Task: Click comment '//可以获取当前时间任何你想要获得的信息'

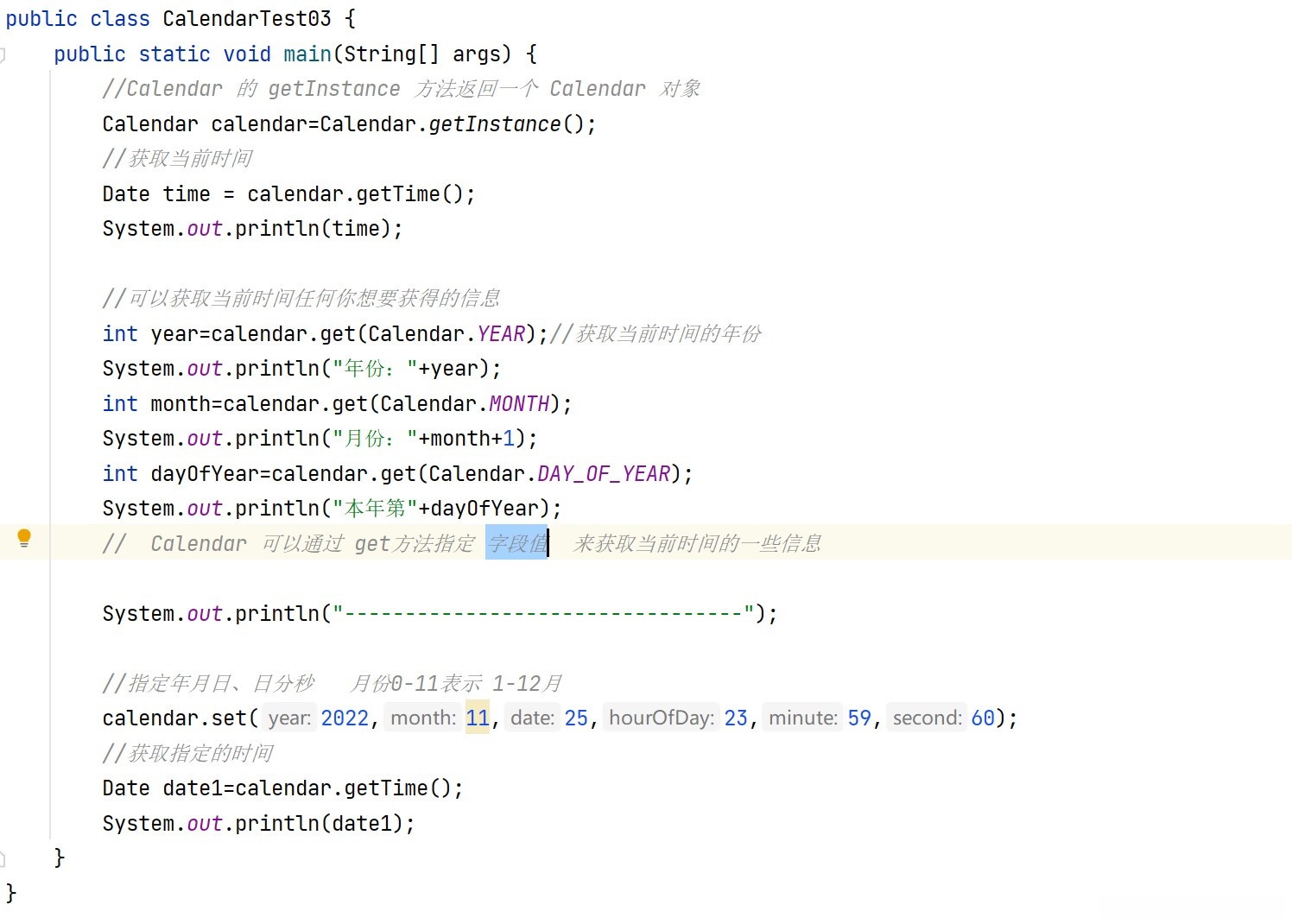Action: (301, 299)
